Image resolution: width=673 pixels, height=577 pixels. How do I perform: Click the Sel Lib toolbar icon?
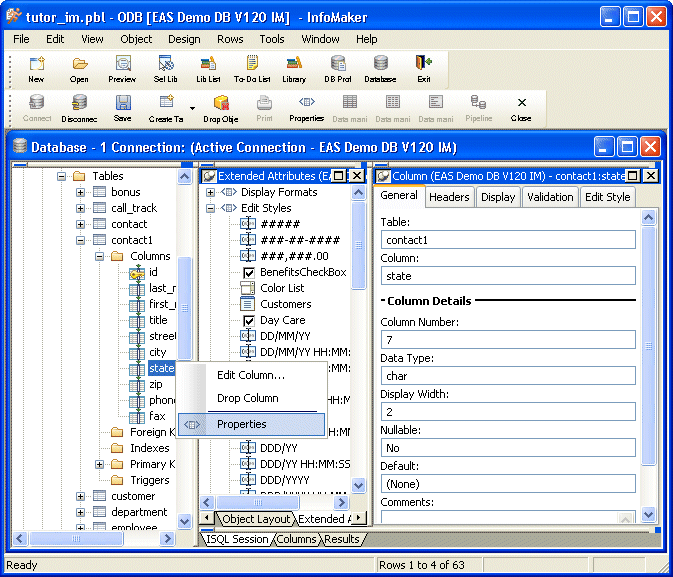pos(166,69)
